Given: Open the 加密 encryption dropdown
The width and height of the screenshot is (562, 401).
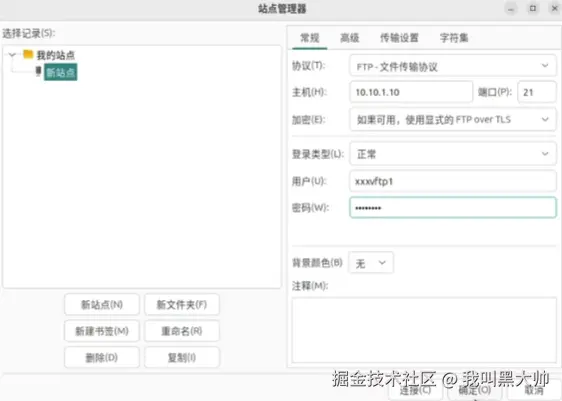Looking at the screenshot, I should 453,119.
